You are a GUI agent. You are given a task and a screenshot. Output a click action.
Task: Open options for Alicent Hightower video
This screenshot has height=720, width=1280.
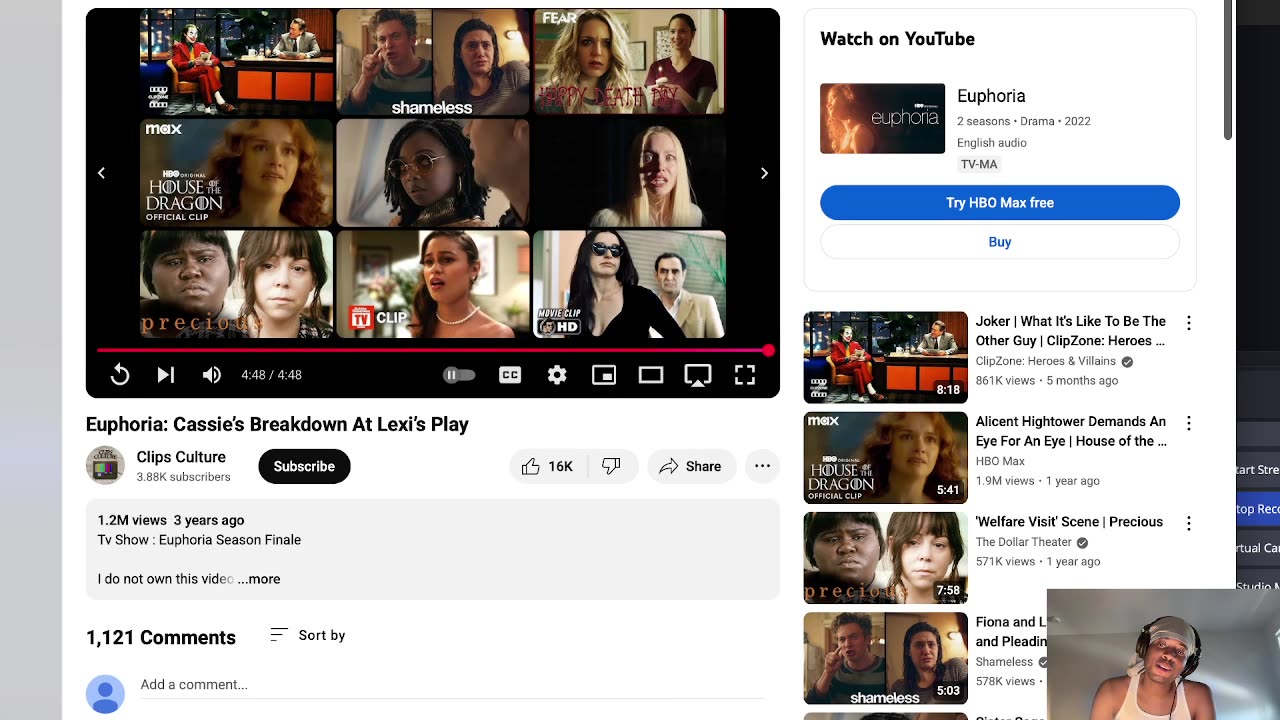pyautogui.click(x=1189, y=423)
